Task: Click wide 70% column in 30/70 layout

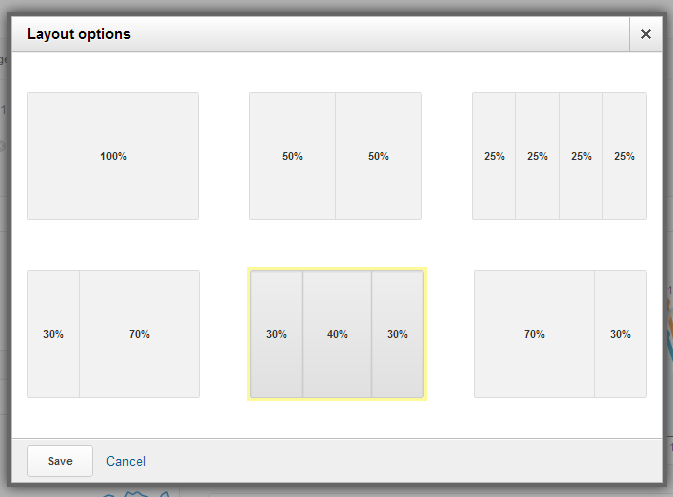Action: pos(139,334)
